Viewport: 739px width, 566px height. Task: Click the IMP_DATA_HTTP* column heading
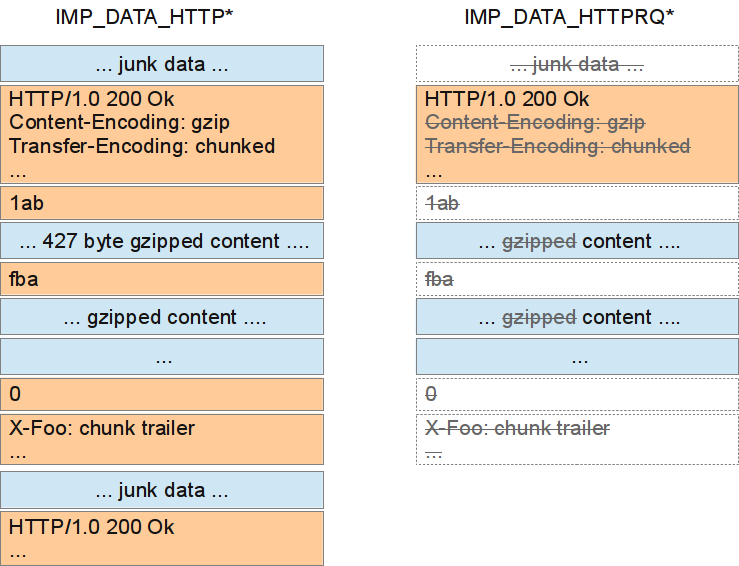click(161, 17)
